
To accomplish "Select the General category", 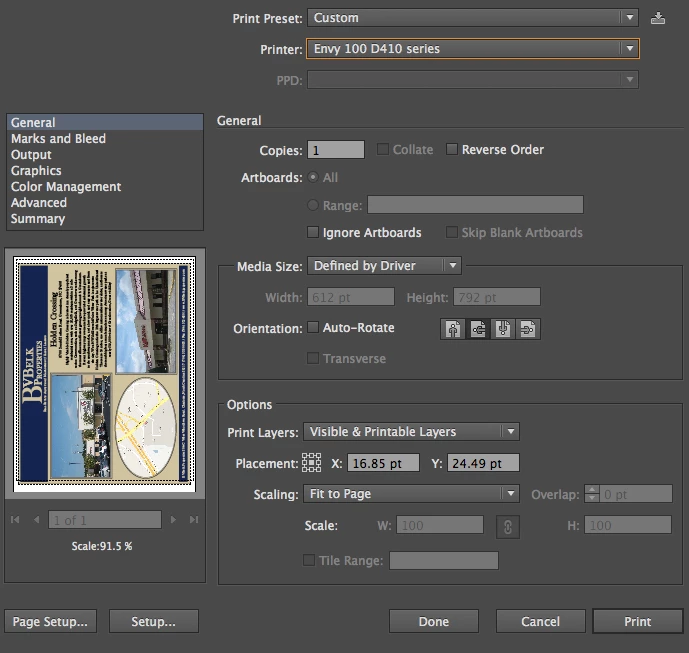I will [105, 122].
